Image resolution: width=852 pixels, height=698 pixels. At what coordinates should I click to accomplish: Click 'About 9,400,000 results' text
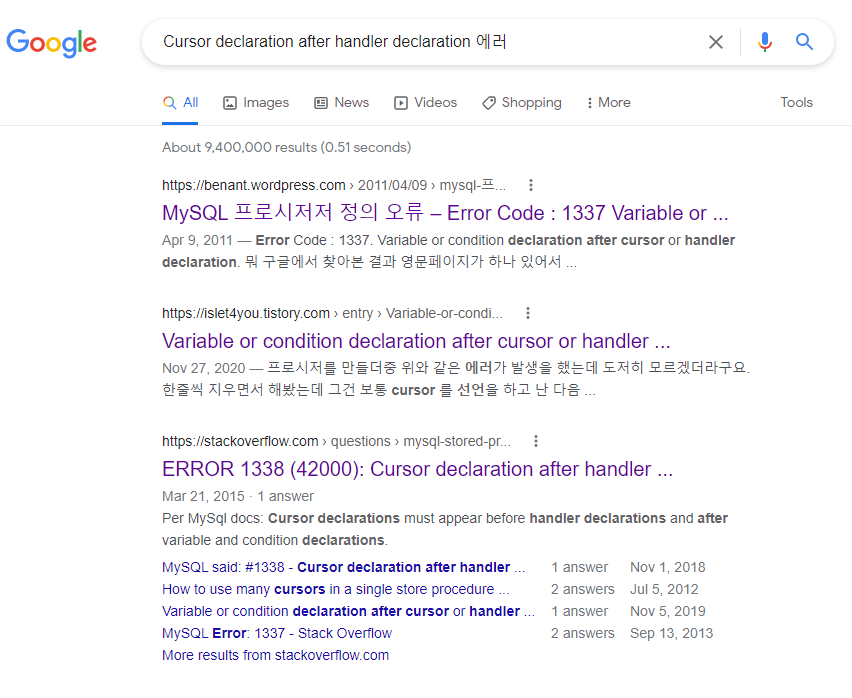click(286, 147)
